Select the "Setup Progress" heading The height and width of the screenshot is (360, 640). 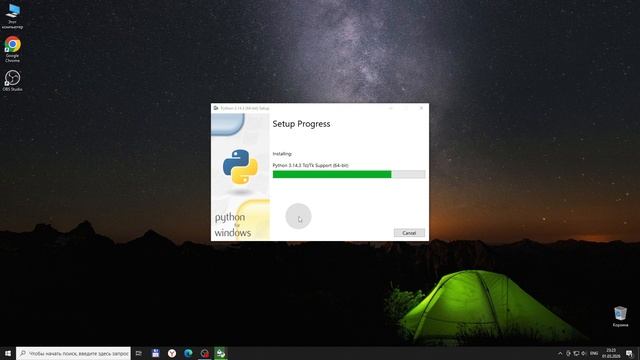pyautogui.click(x=301, y=124)
